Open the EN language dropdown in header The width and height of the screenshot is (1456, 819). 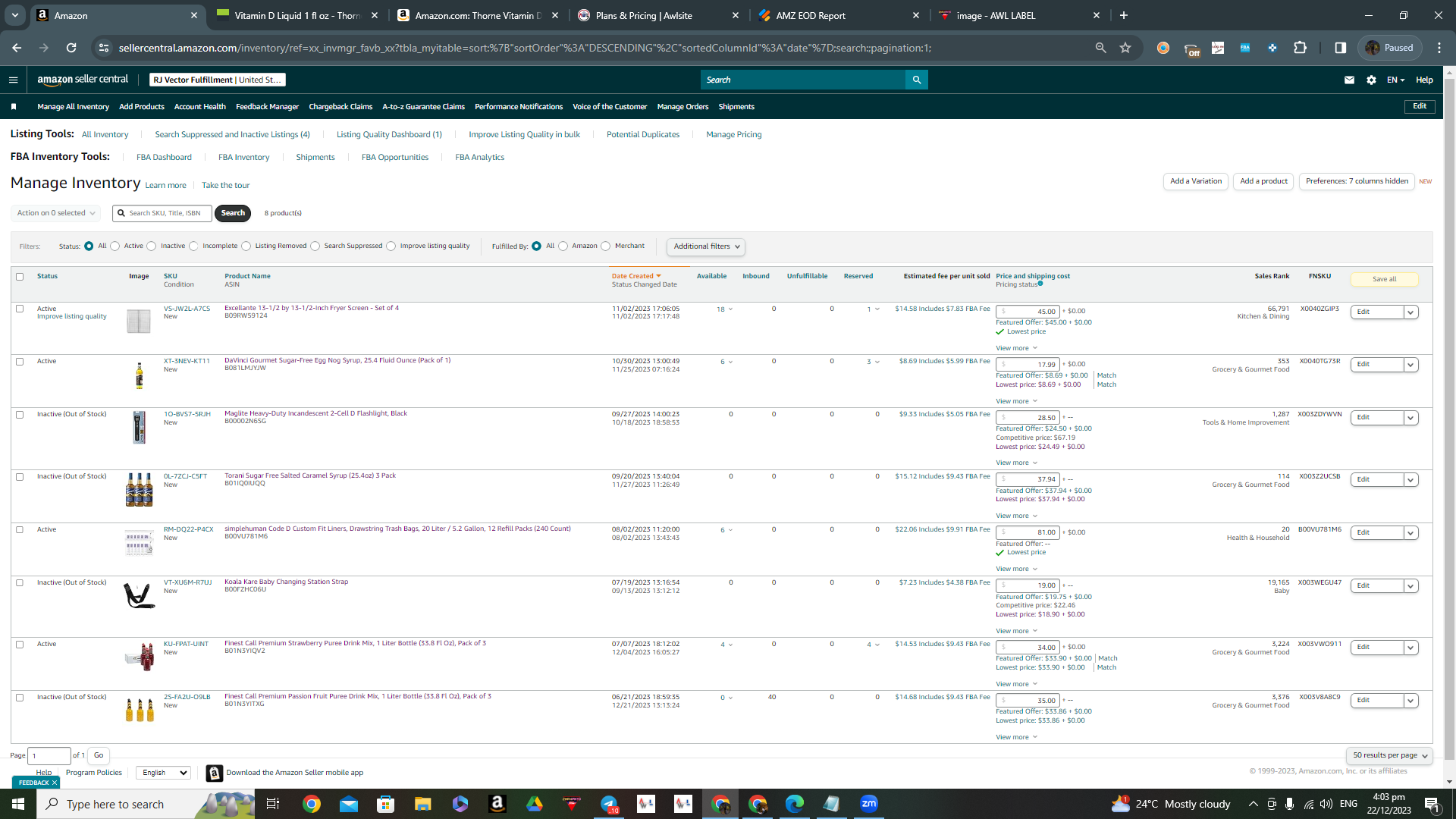click(1395, 80)
